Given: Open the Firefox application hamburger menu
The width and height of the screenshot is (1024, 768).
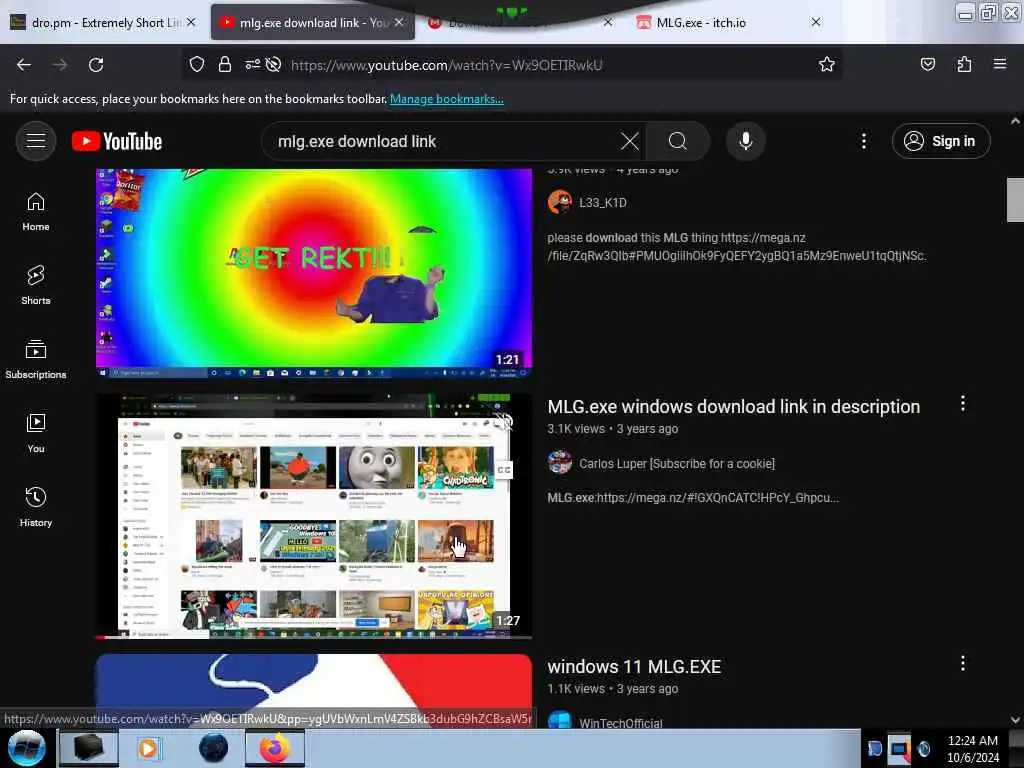Looking at the screenshot, I should (1000, 65).
